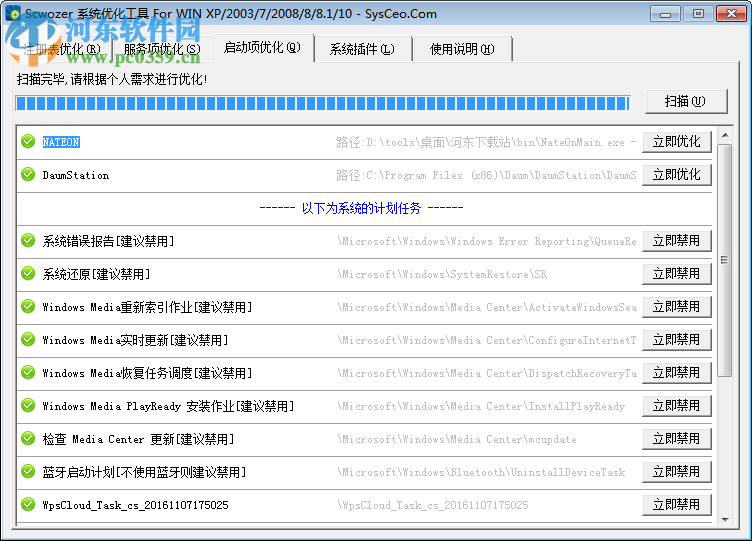Click 立即禁用 for Windows Media恢复任务调度

pyautogui.click(x=677, y=373)
